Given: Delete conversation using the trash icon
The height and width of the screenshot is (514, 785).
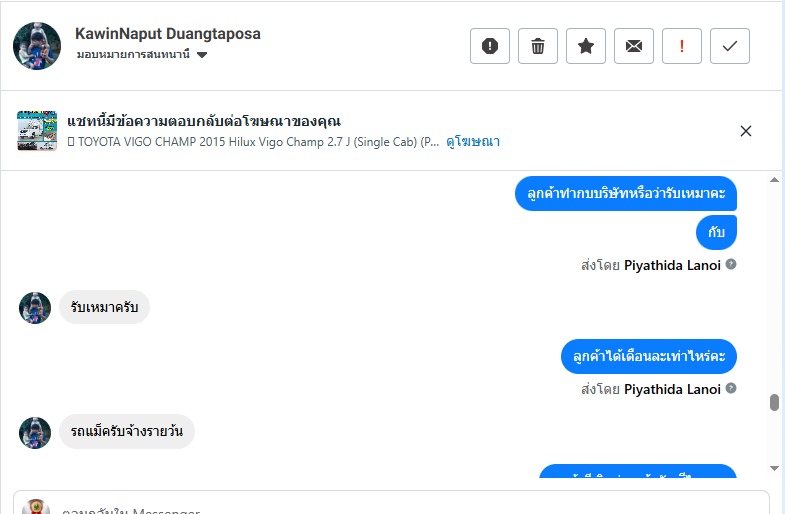Looking at the screenshot, I should pyautogui.click(x=538, y=46).
